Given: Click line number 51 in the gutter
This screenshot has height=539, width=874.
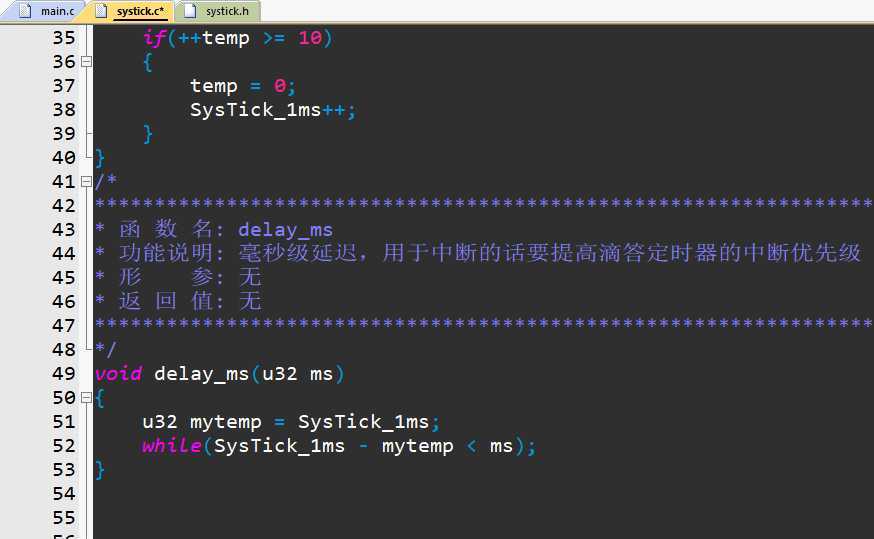Looking at the screenshot, I should pyautogui.click(x=64, y=422).
